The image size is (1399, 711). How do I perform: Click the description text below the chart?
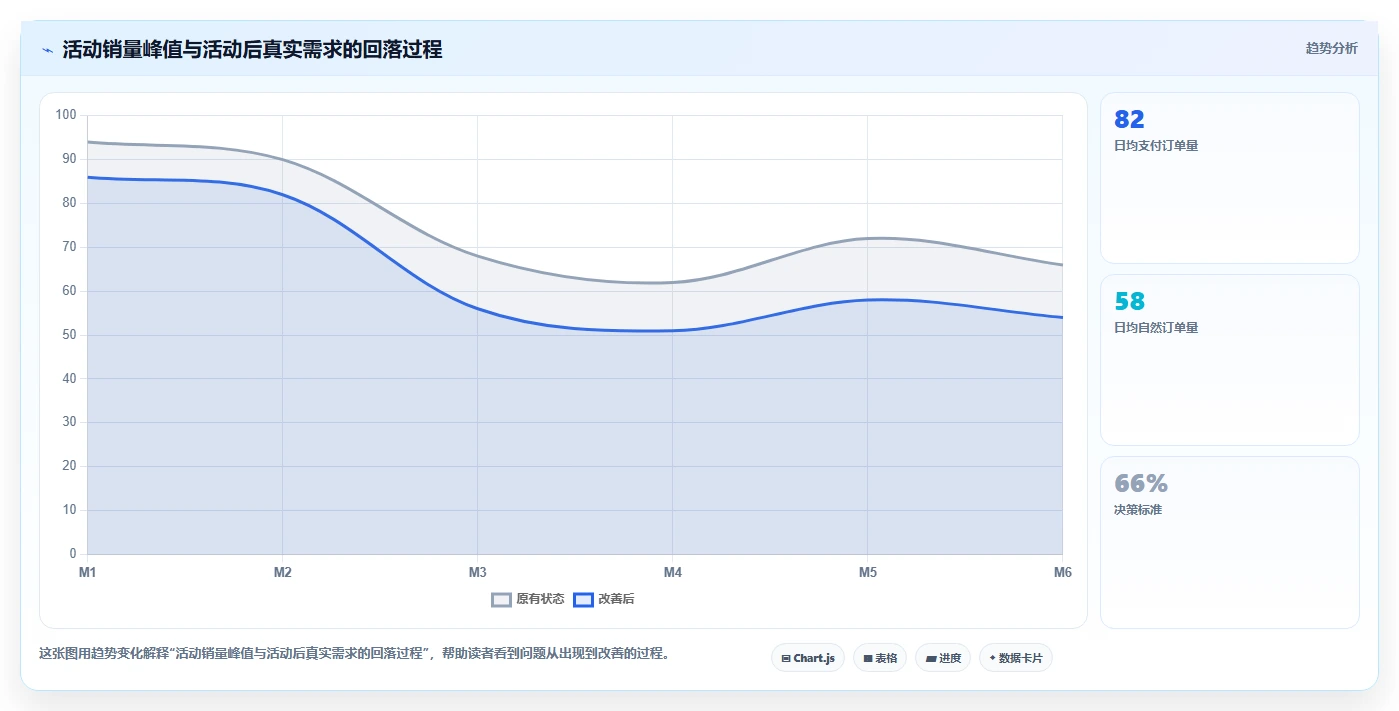(354, 654)
